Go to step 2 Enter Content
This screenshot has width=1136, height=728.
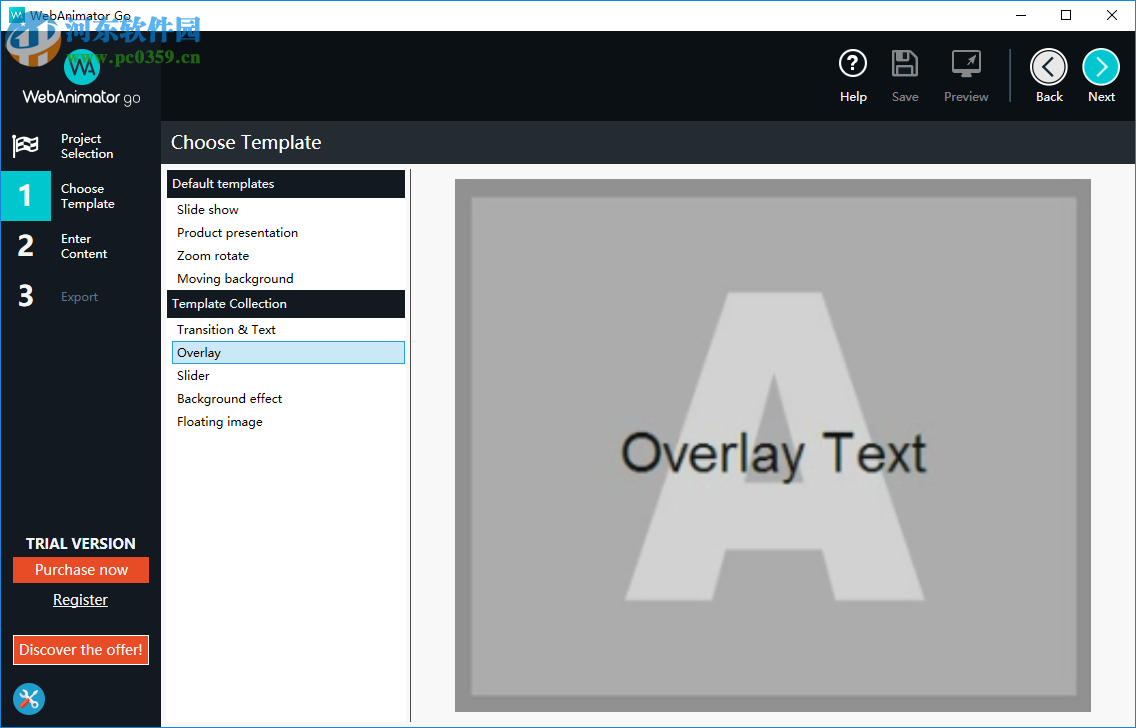pyautogui.click(x=80, y=246)
